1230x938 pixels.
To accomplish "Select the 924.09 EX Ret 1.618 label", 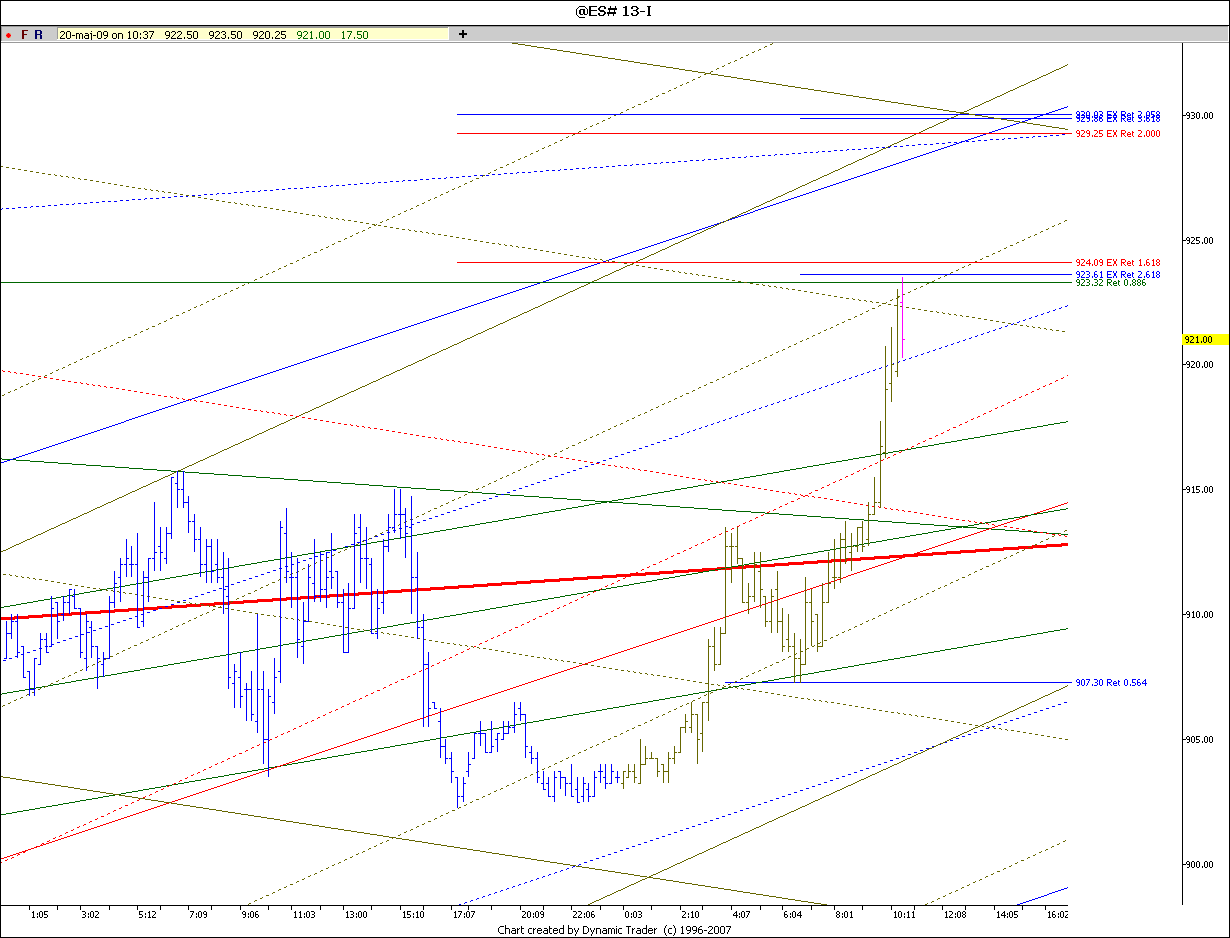I will (x=1118, y=263).
